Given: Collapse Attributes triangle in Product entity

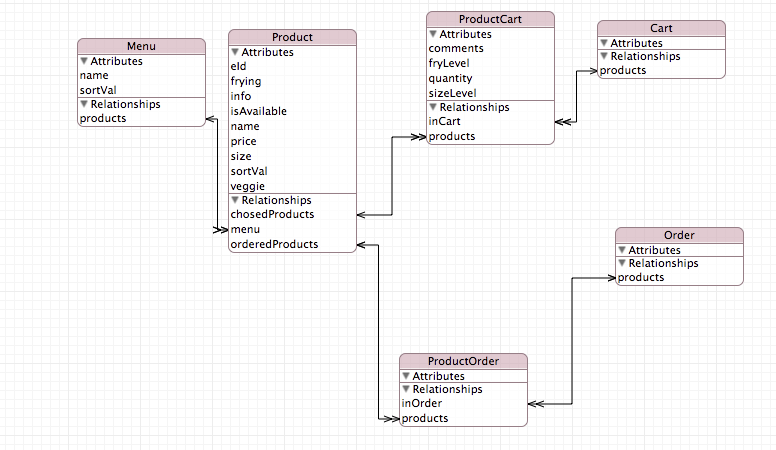Looking at the screenshot, I should (235, 52).
